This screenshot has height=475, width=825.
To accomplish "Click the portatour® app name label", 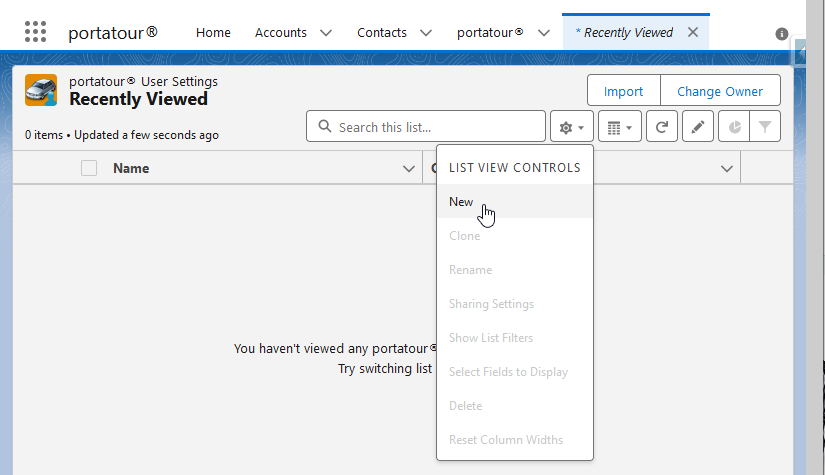I will point(113,33).
